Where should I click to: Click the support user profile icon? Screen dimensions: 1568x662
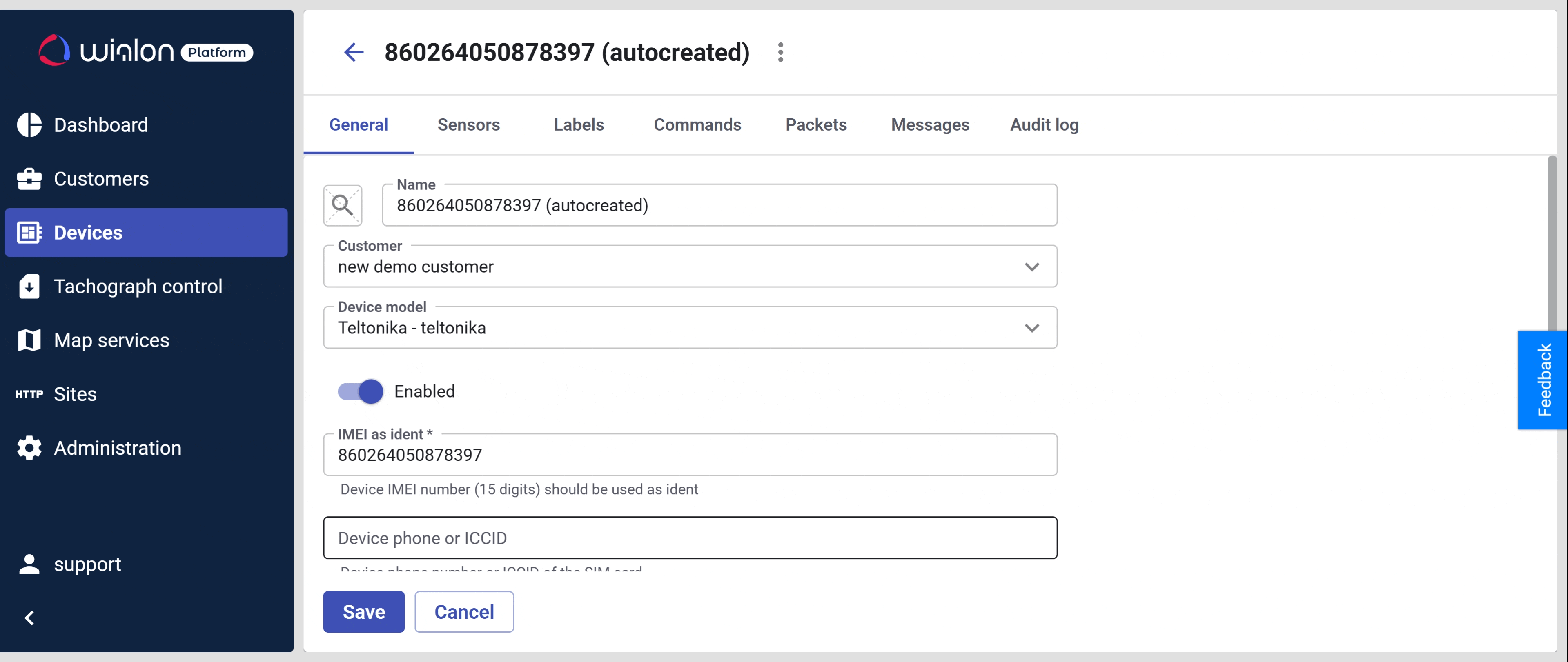[x=29, y=564]
